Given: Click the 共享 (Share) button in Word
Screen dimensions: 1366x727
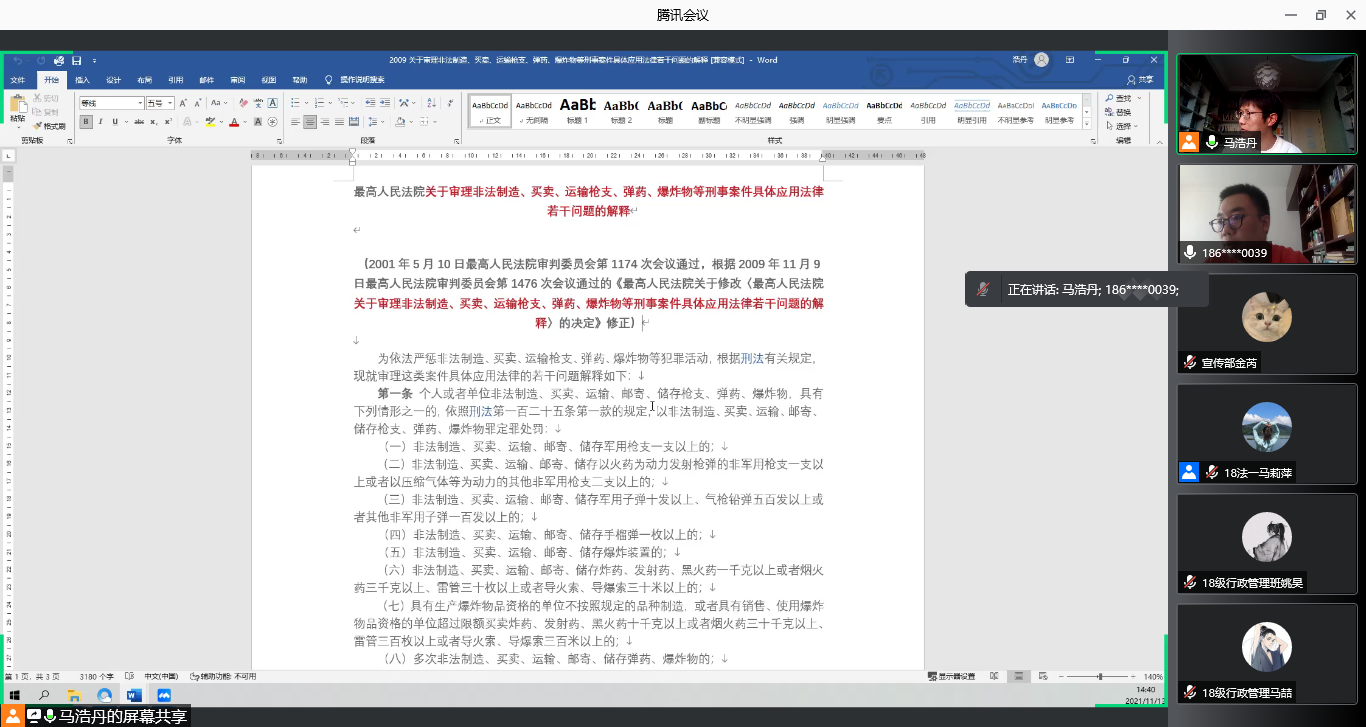Looking at the screenshot, I should (x=1140, y=80).
